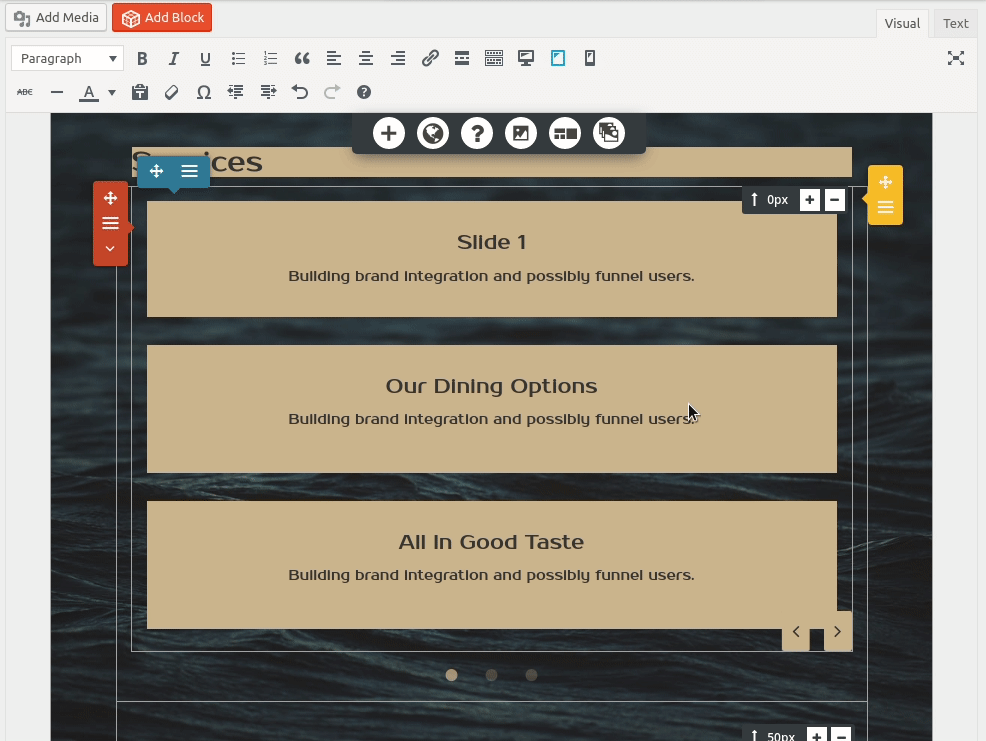This screenshot has height=741, width=986.
Task: Select the second carousel pagination dot
Action: click(x=491, y=675)
